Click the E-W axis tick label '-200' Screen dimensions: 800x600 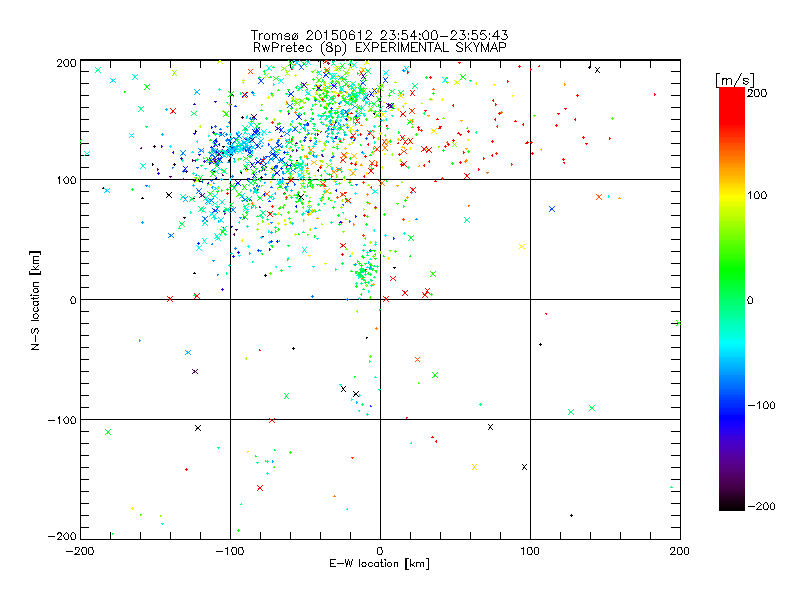point(80,551)
